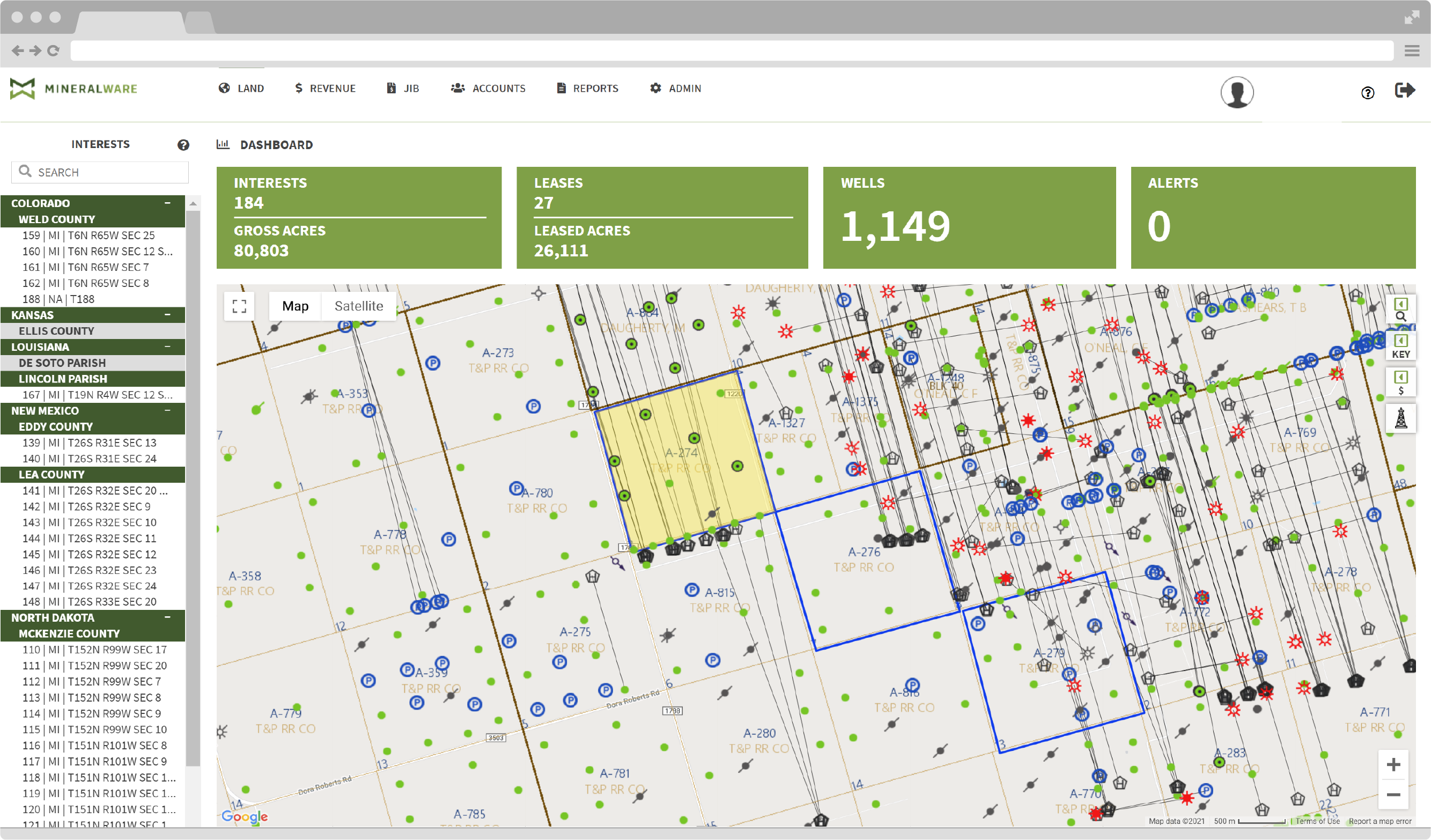Select interest 110 T152N R99W SEC 17

click(93, 649)
